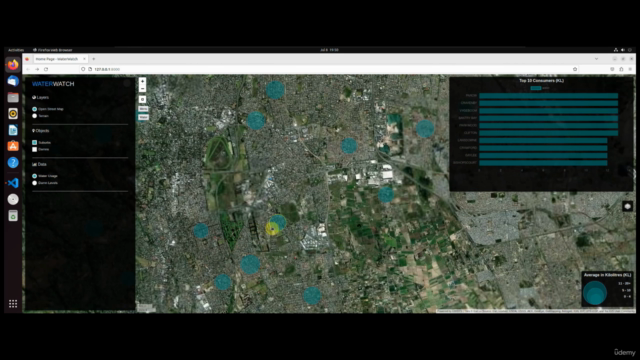Click Activities in the top bar

16,50
